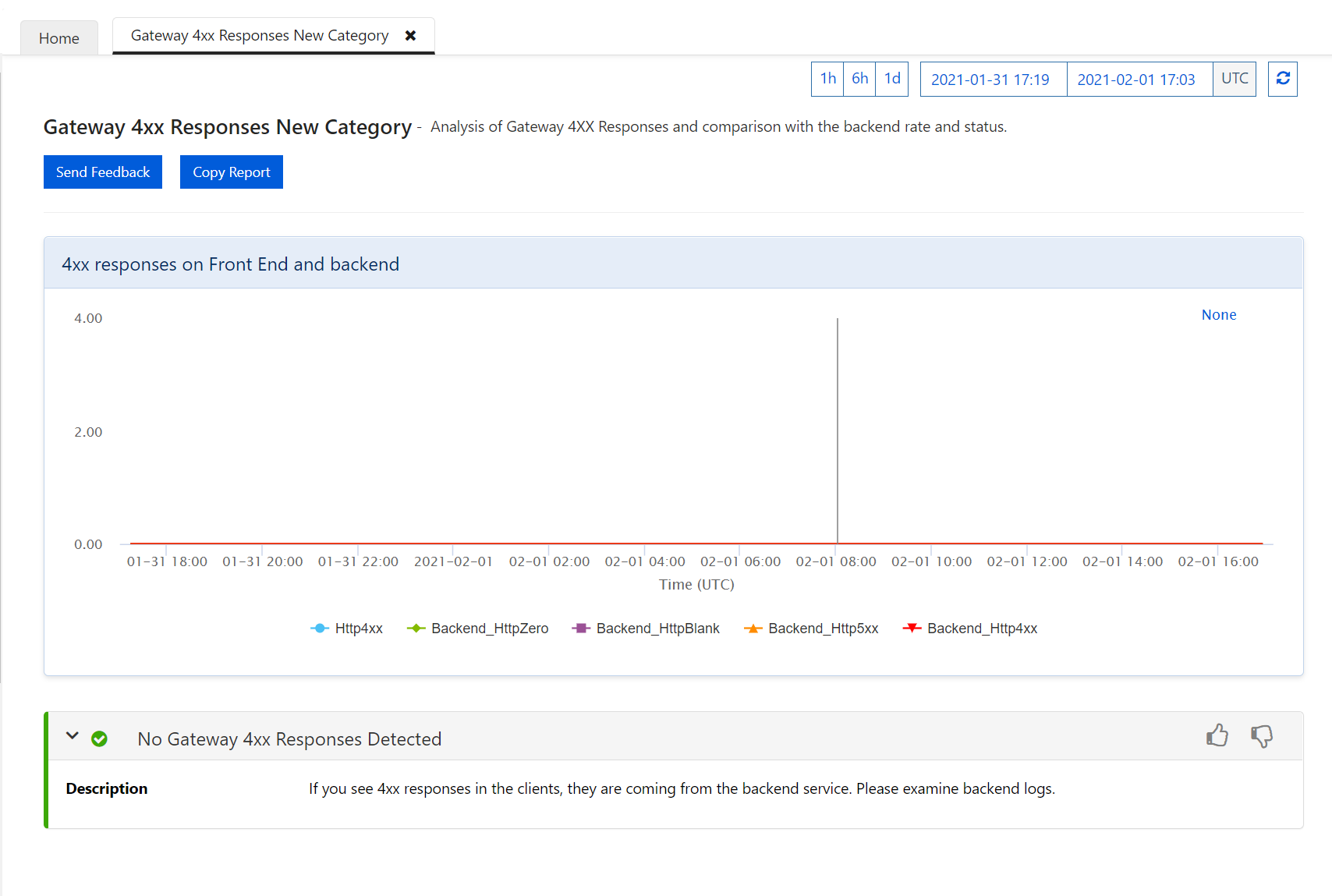Toggle the Backend_Http5xx legend series

(x=811, y=629)
